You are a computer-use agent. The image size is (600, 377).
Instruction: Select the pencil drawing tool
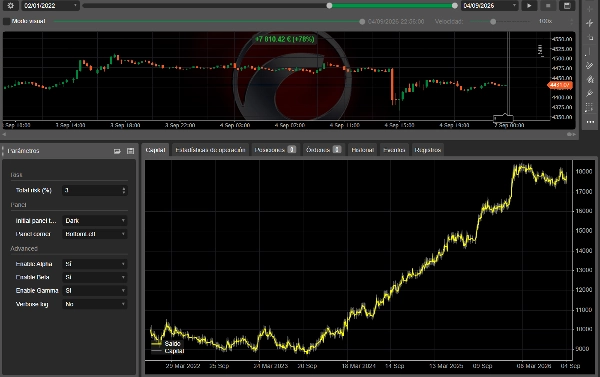(590, 65)
